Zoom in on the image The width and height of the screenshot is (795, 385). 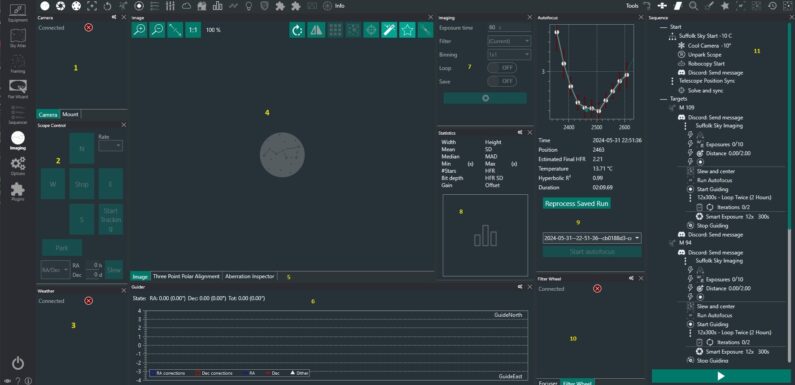(139, 30)
